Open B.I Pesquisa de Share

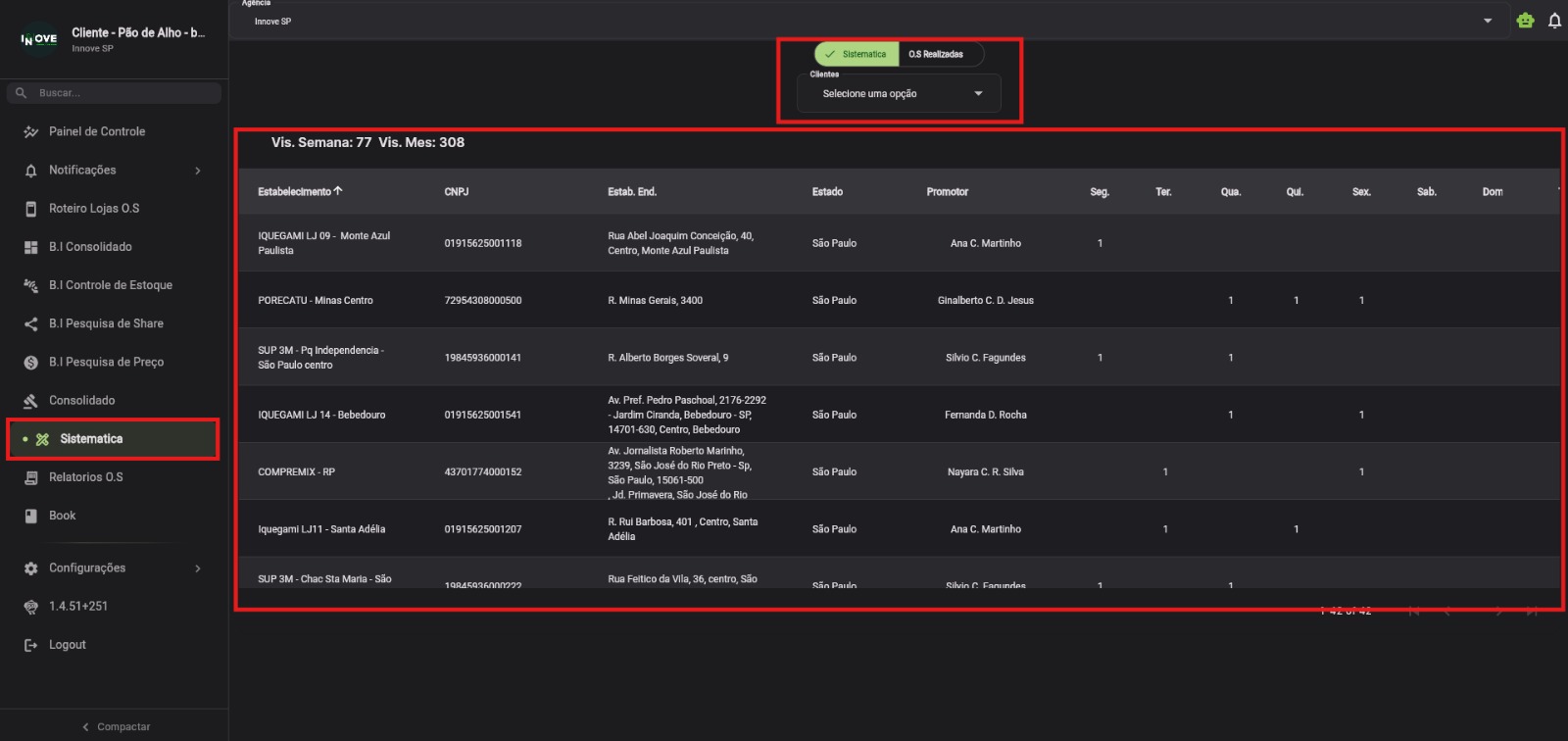106,323
